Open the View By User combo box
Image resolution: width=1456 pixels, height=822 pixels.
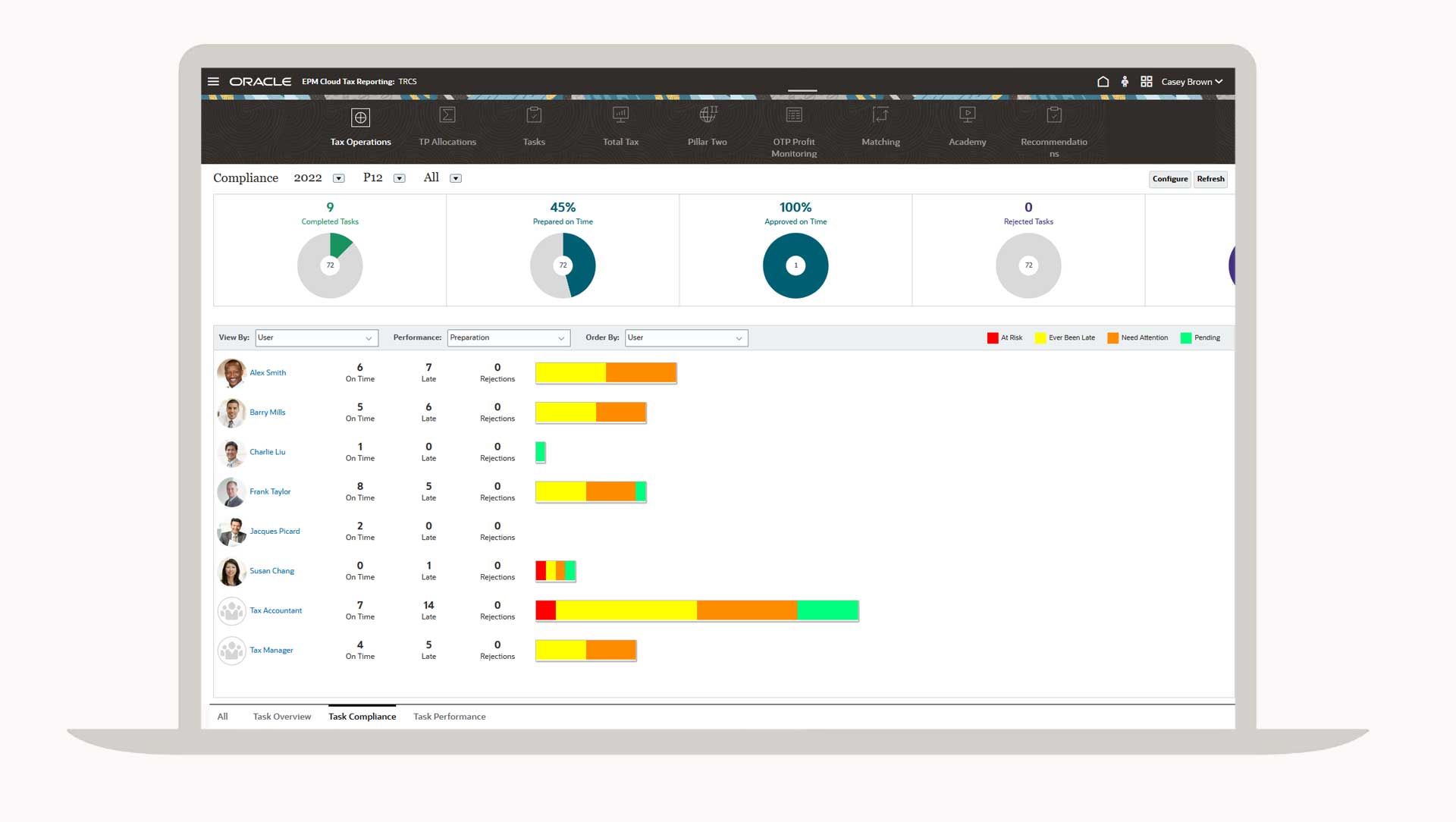pyautogui.click(x=316, y=338)
